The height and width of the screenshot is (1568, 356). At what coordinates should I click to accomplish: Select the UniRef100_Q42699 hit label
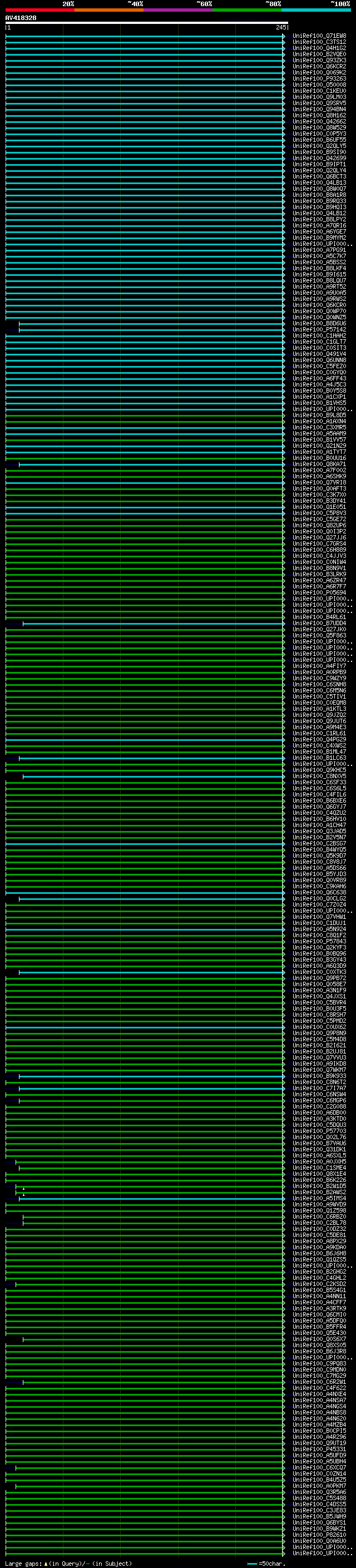tap(319, 159)
